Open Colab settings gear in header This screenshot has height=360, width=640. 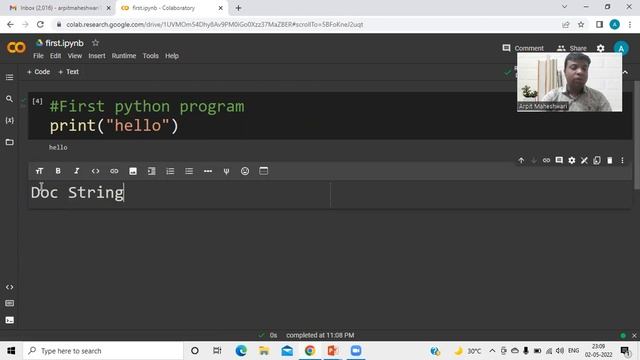point(600,48)
